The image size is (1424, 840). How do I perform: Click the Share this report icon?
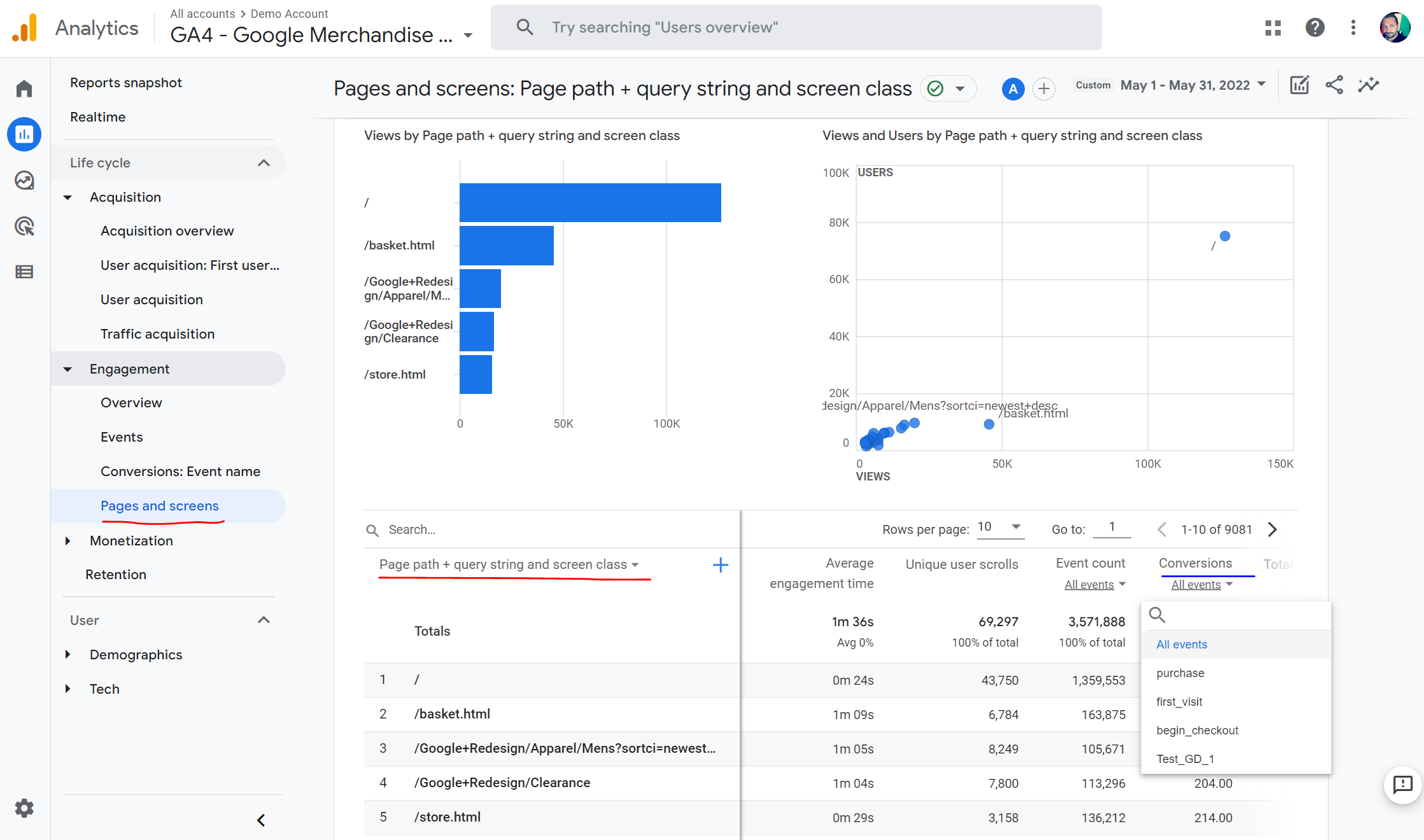pos(1334,85)
